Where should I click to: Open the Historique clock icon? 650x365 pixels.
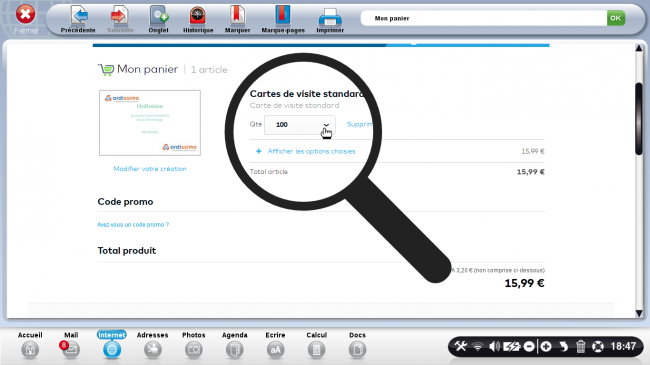198,16
